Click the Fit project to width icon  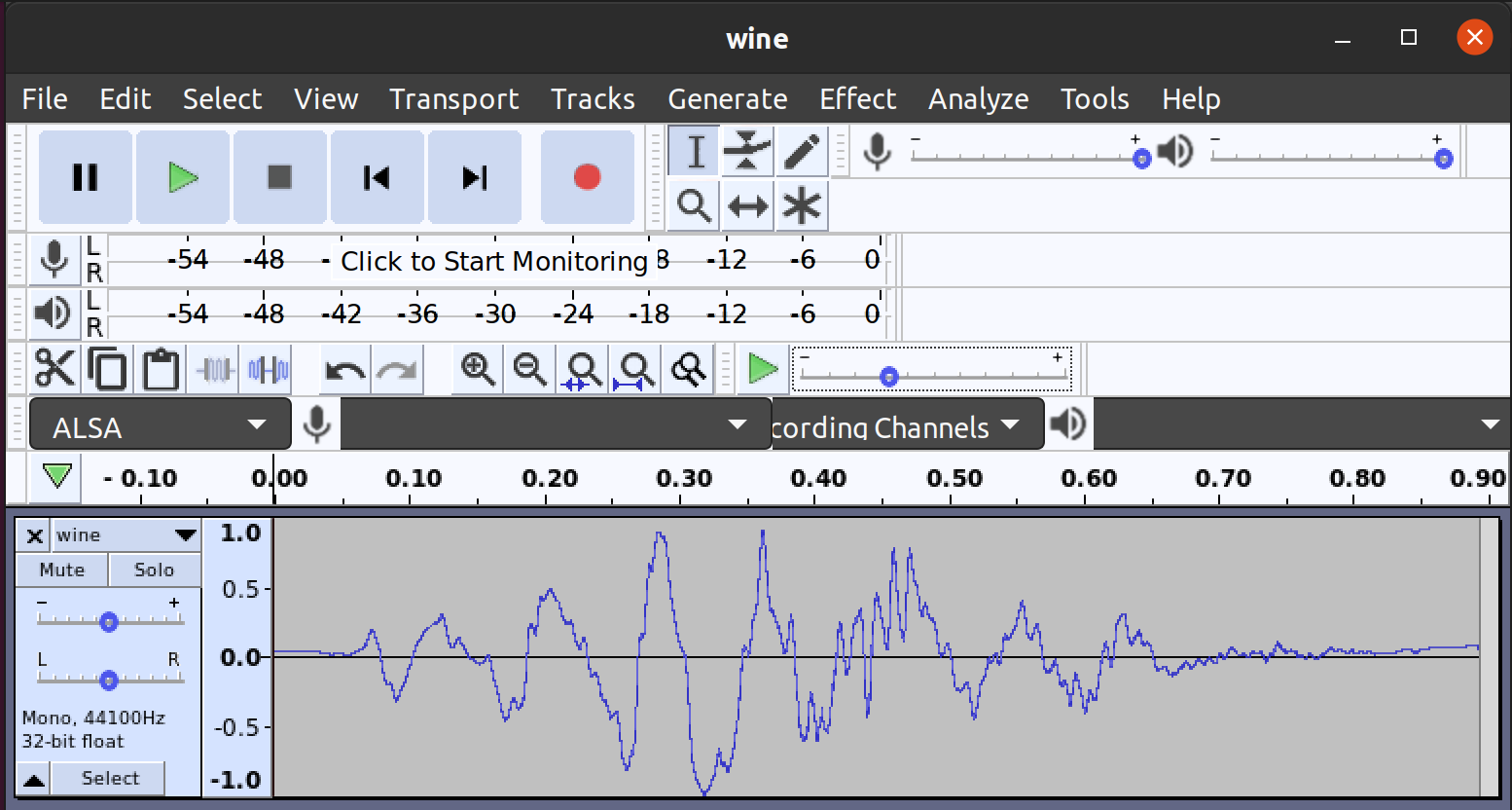tap(636, 370)
